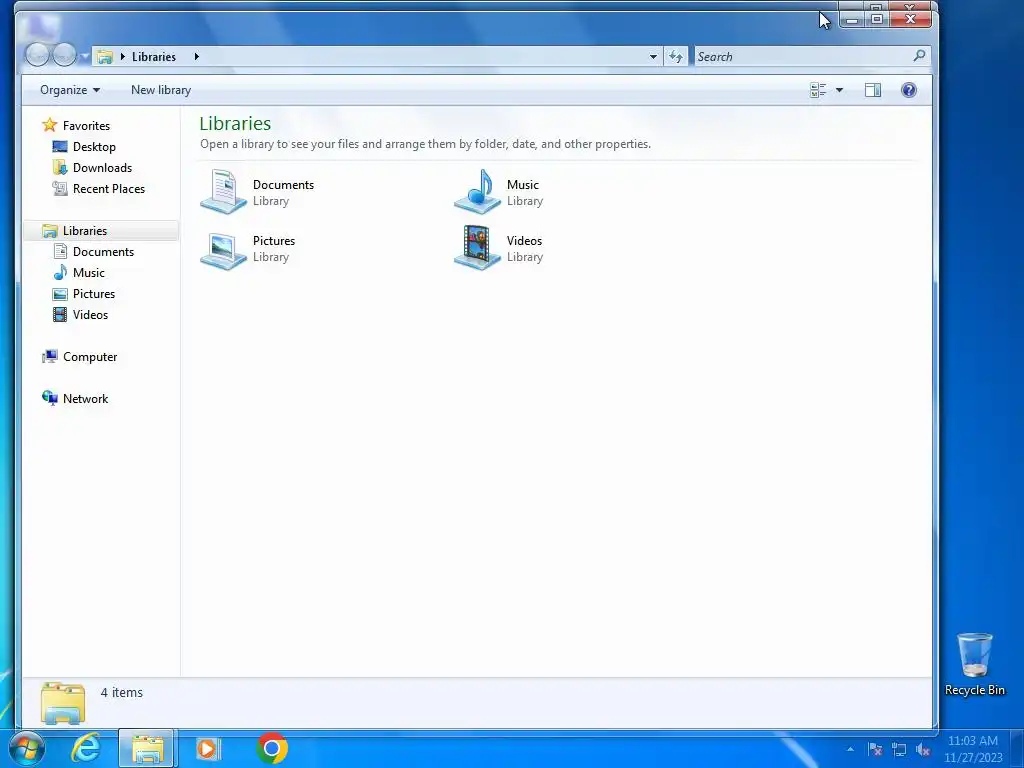Open Downloads in Favorites

point(92,168)
